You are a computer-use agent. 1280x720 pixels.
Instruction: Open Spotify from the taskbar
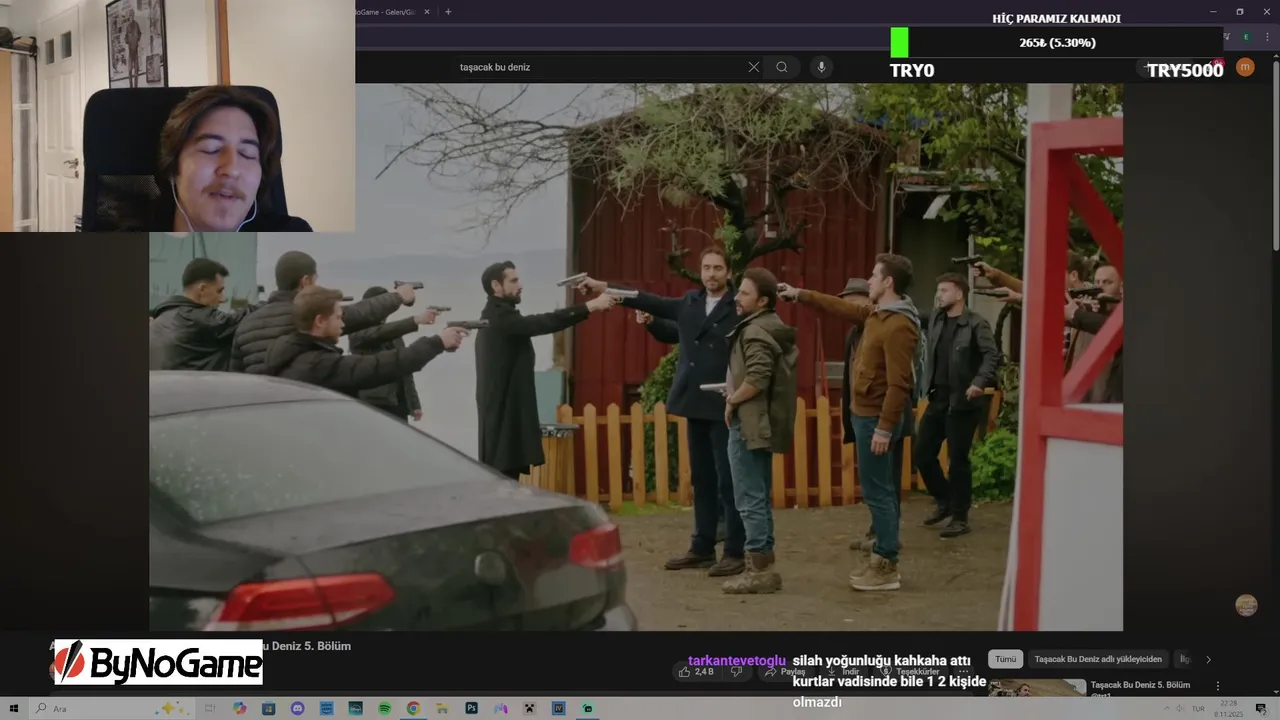coord(384,708)
